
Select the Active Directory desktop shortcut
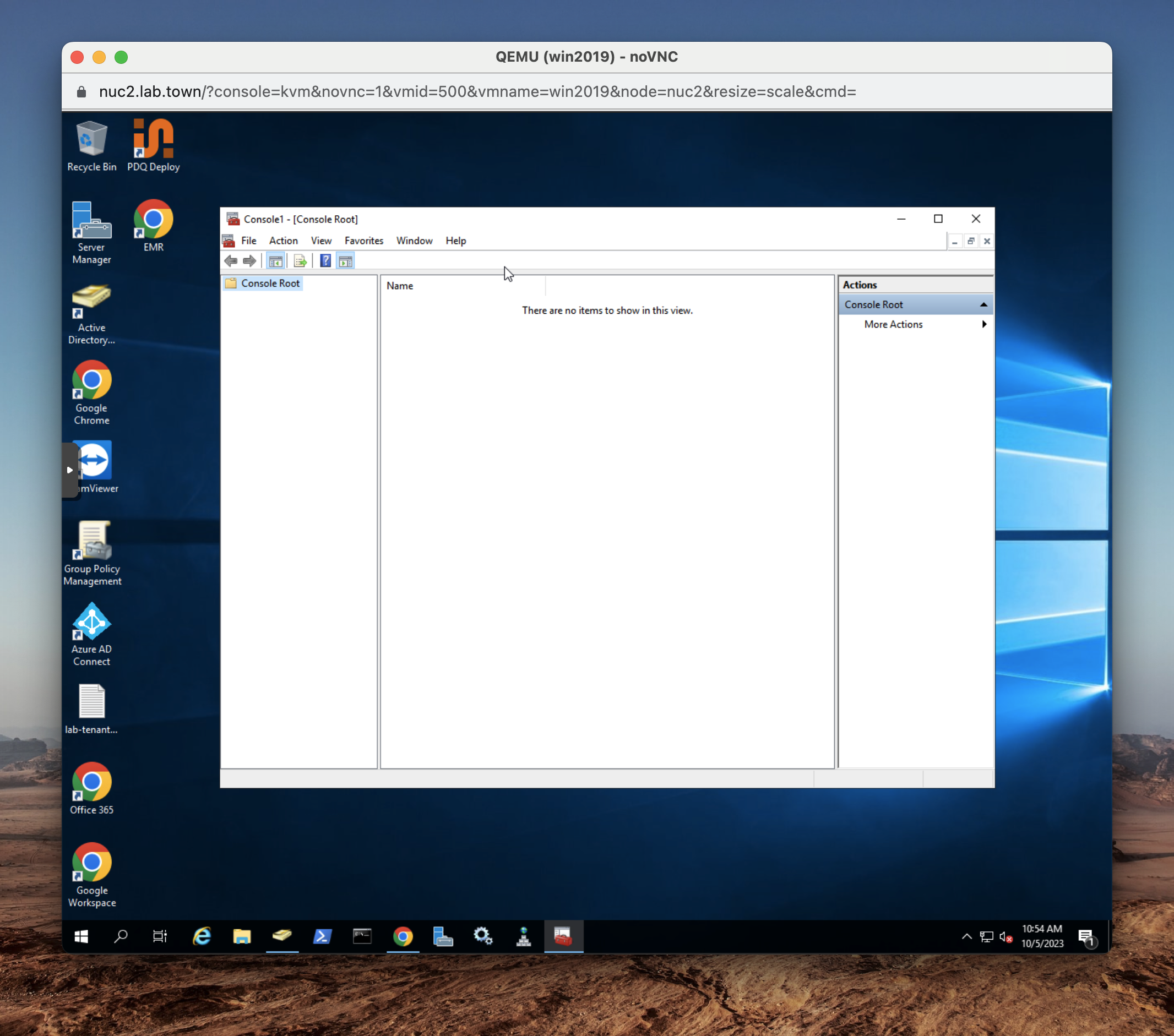point(92,314)
